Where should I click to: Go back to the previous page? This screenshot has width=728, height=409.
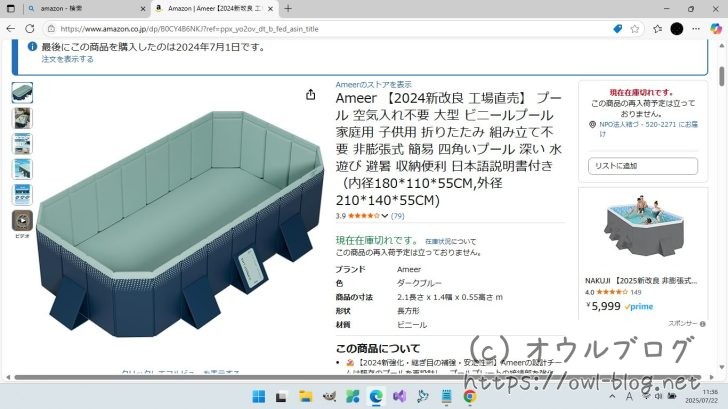click(x=11, y=29)
